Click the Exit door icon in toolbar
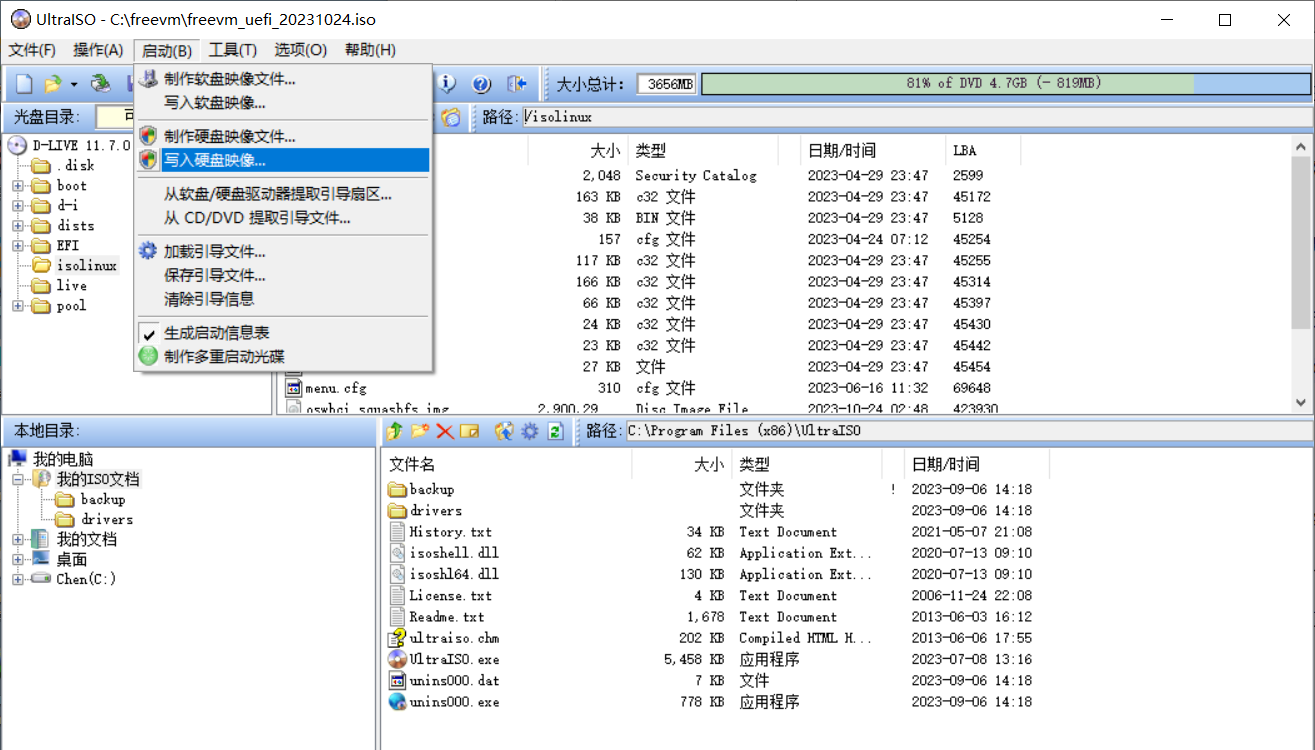This screenshot has height=750, width=1315. coord(516,84)
